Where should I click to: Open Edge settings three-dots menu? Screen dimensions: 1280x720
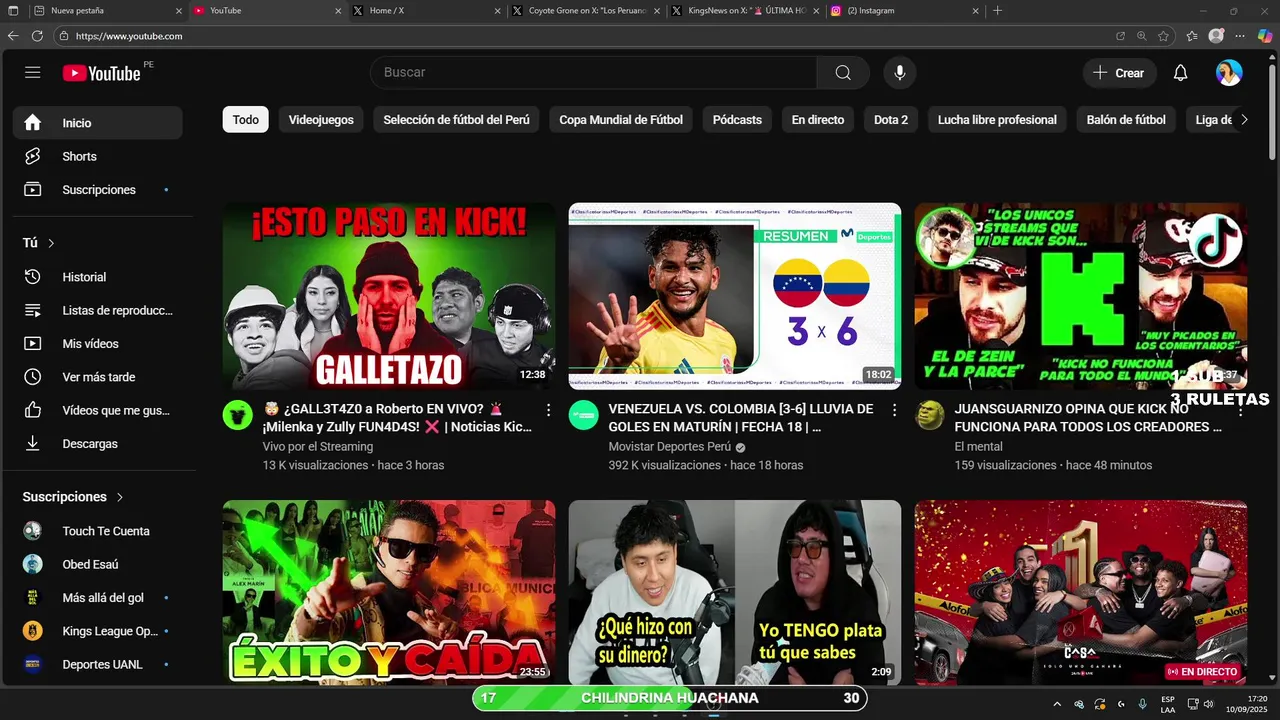tap(1240, 36)
